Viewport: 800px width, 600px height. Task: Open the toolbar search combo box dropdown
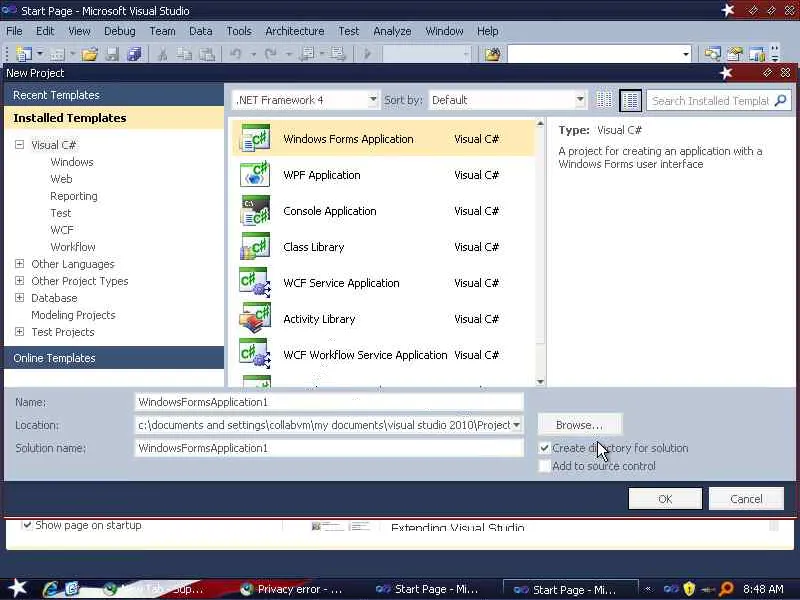click(686, 54)
